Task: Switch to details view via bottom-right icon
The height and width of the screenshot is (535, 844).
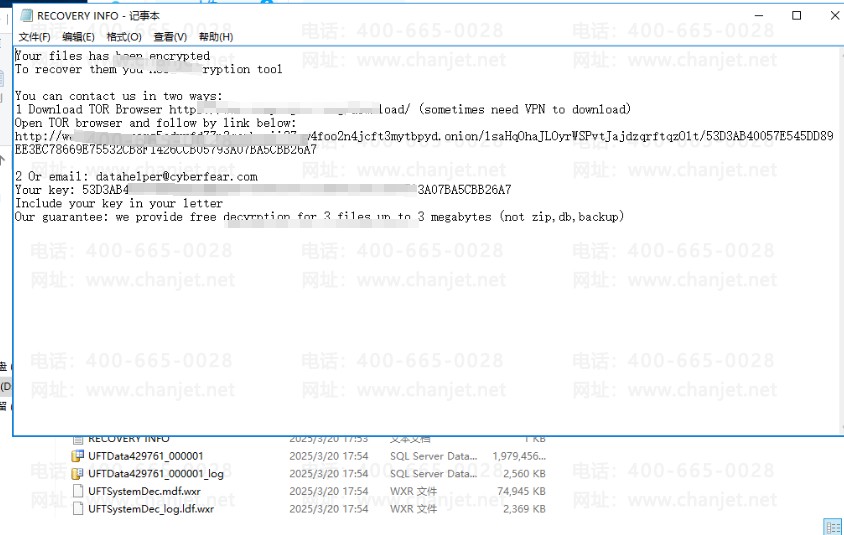Action: (x=832, y=526)
